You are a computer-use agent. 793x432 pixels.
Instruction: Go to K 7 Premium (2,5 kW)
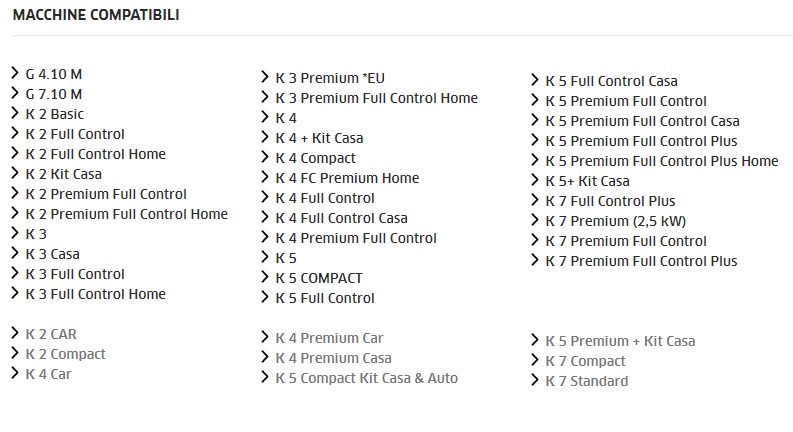click(x=615, y=221)
